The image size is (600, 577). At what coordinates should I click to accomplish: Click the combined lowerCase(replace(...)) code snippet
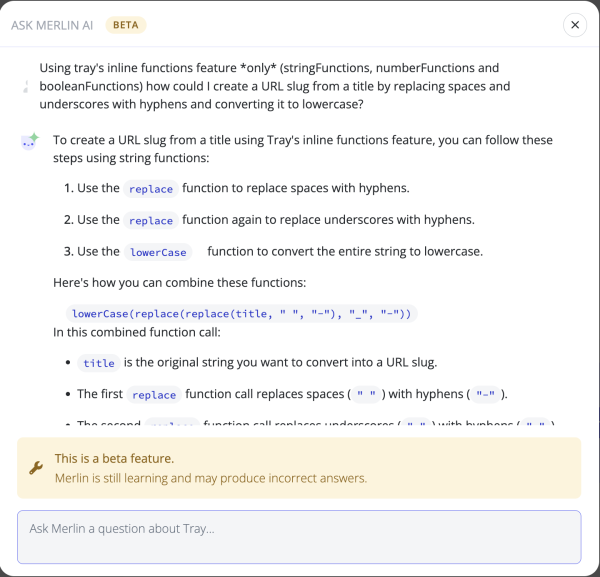pos(241,313)
